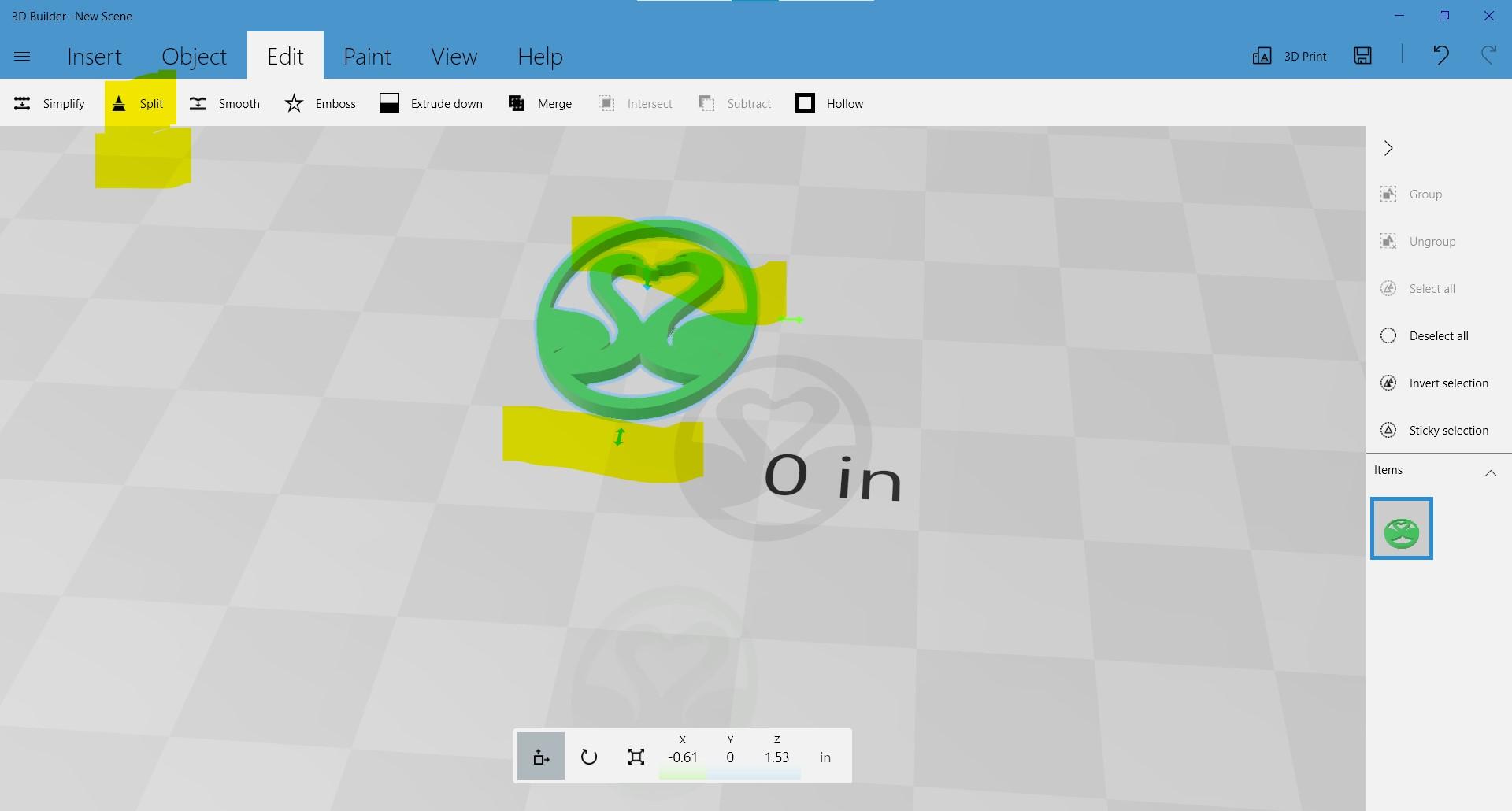Open the View tab
Viewport: 1512px width, 811px height.
click(x=454, y=57)
